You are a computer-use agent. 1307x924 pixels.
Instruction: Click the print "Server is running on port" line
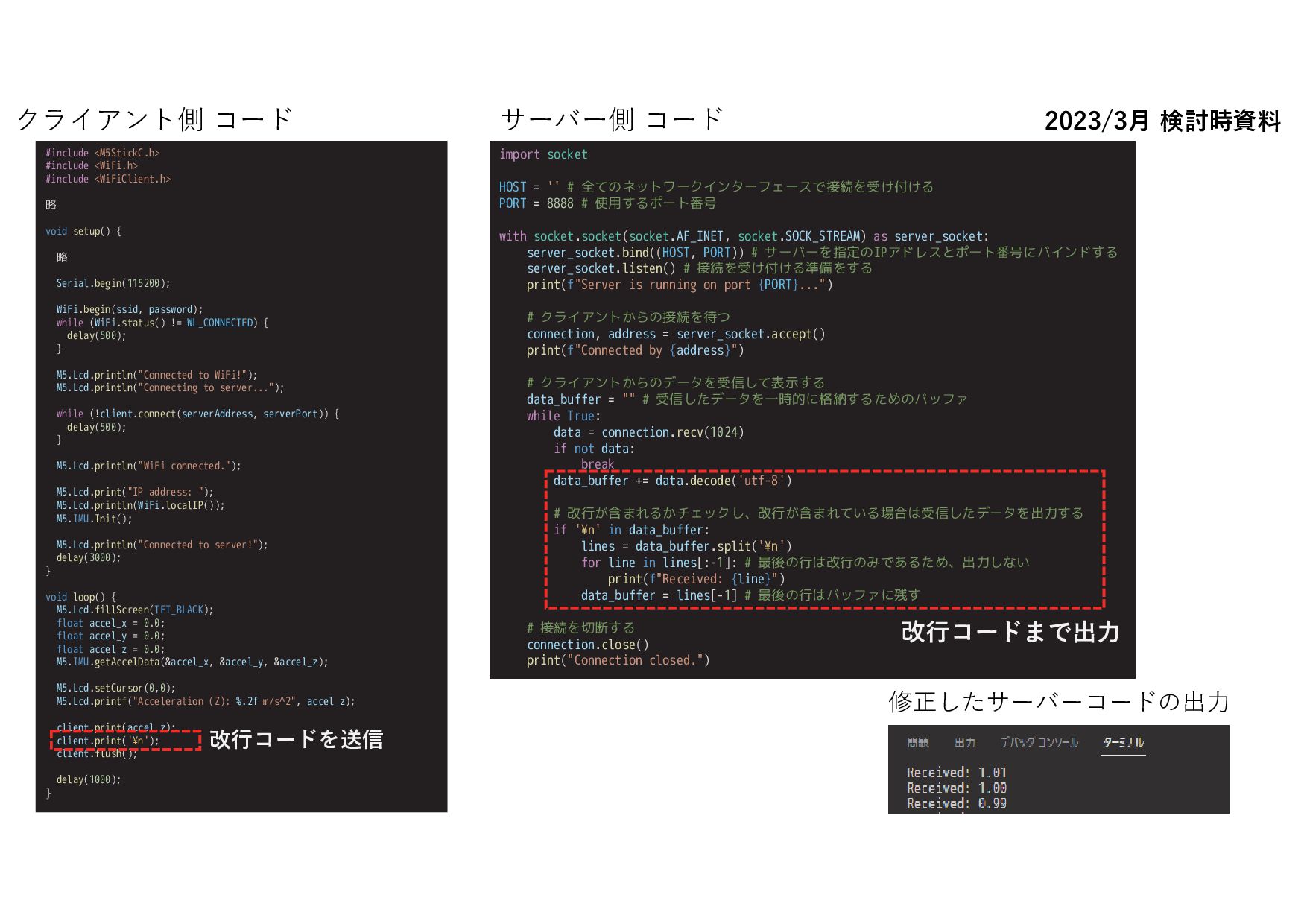point(680,285)
